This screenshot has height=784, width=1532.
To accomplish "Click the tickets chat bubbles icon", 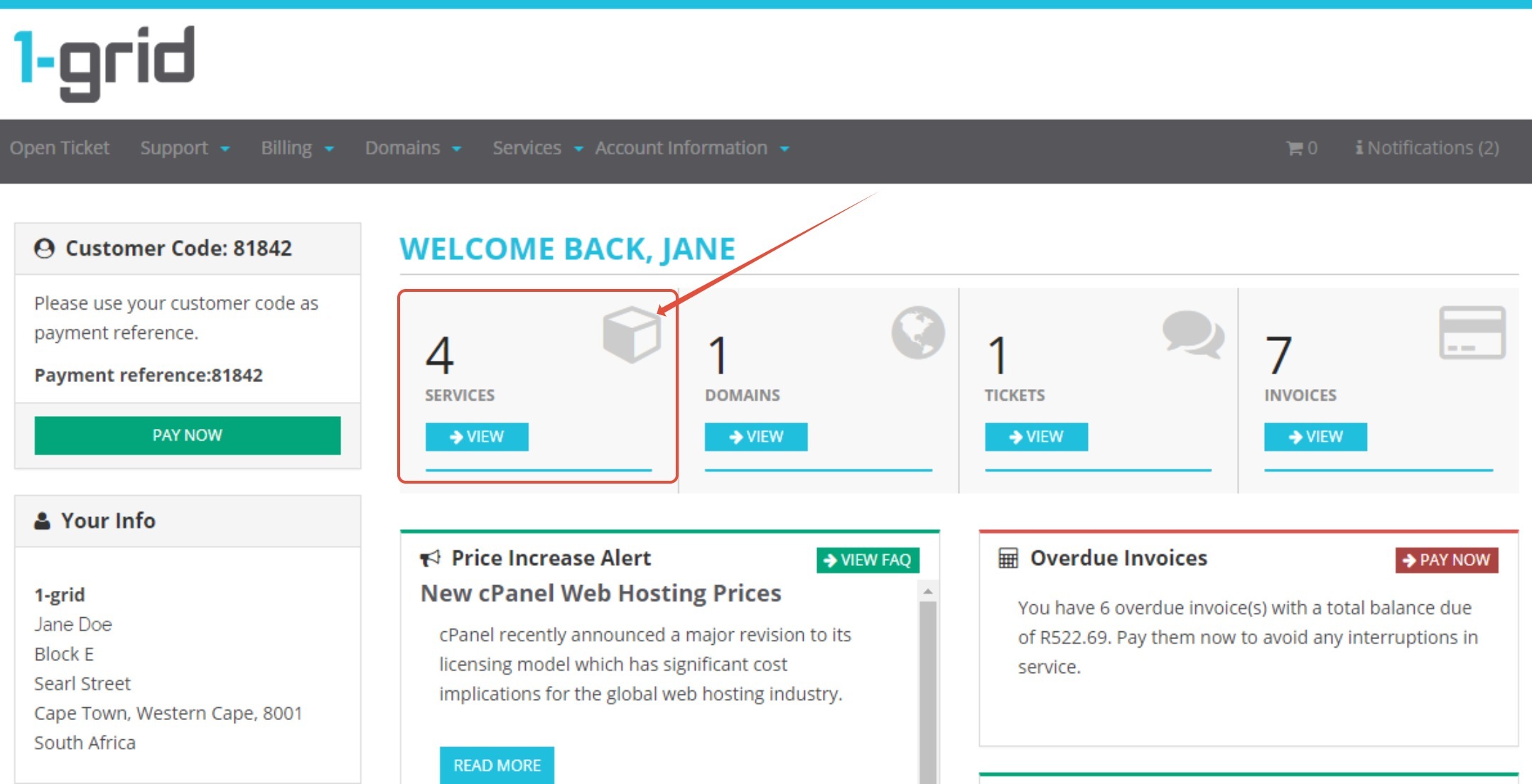I will pyautogui.click(x=1192, y=334).
